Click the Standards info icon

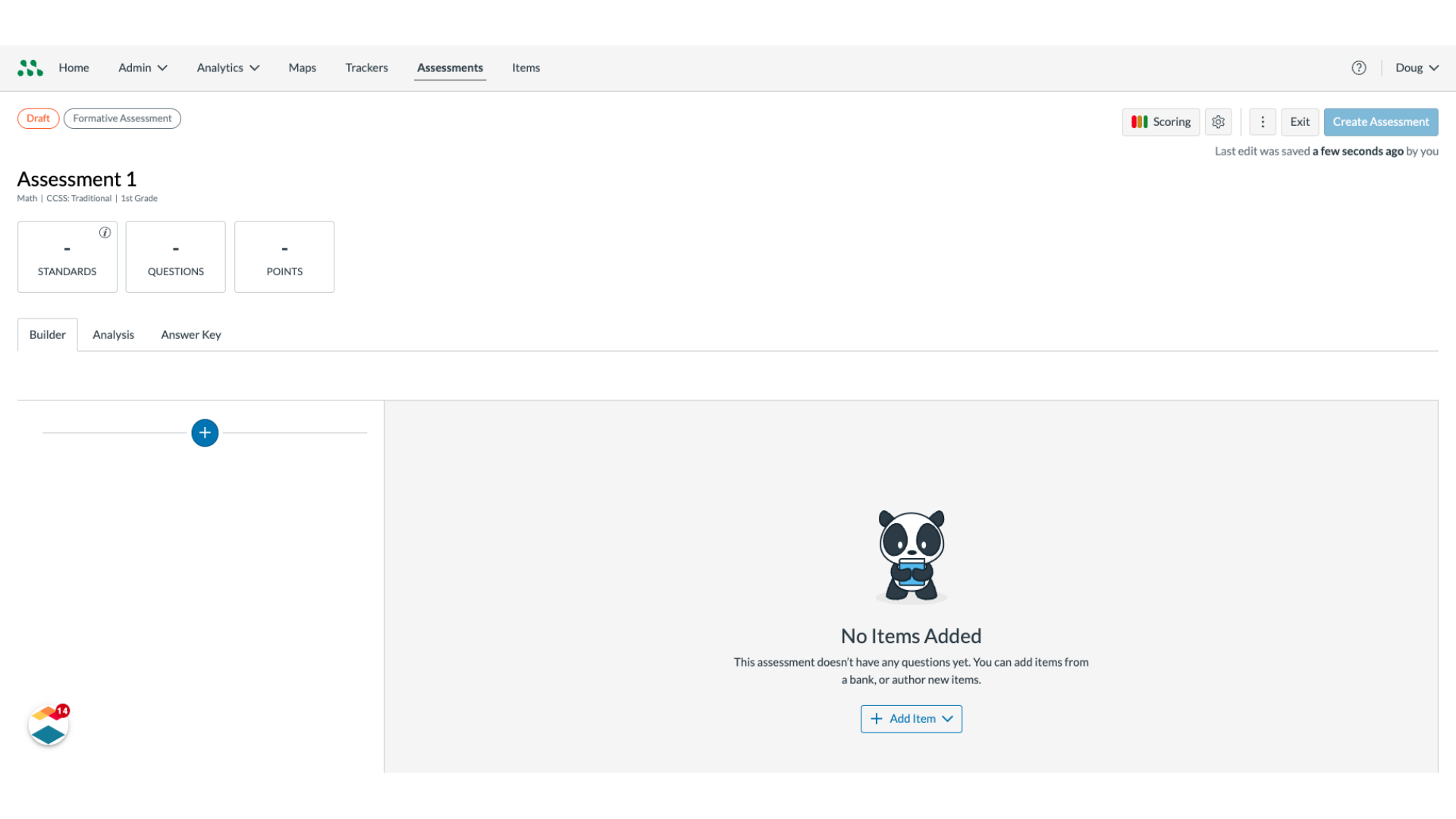tap(104, 232)
